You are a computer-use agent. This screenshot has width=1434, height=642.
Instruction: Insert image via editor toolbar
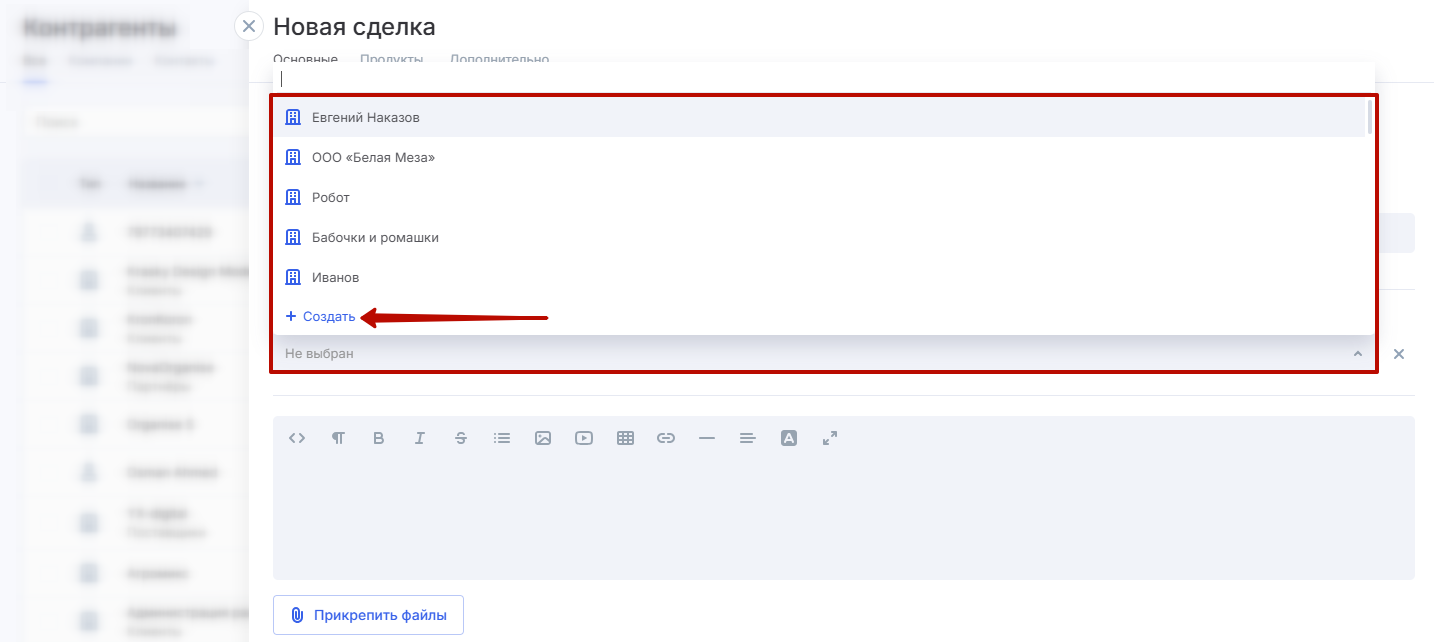pyautogui.click(x=543, y=438)
